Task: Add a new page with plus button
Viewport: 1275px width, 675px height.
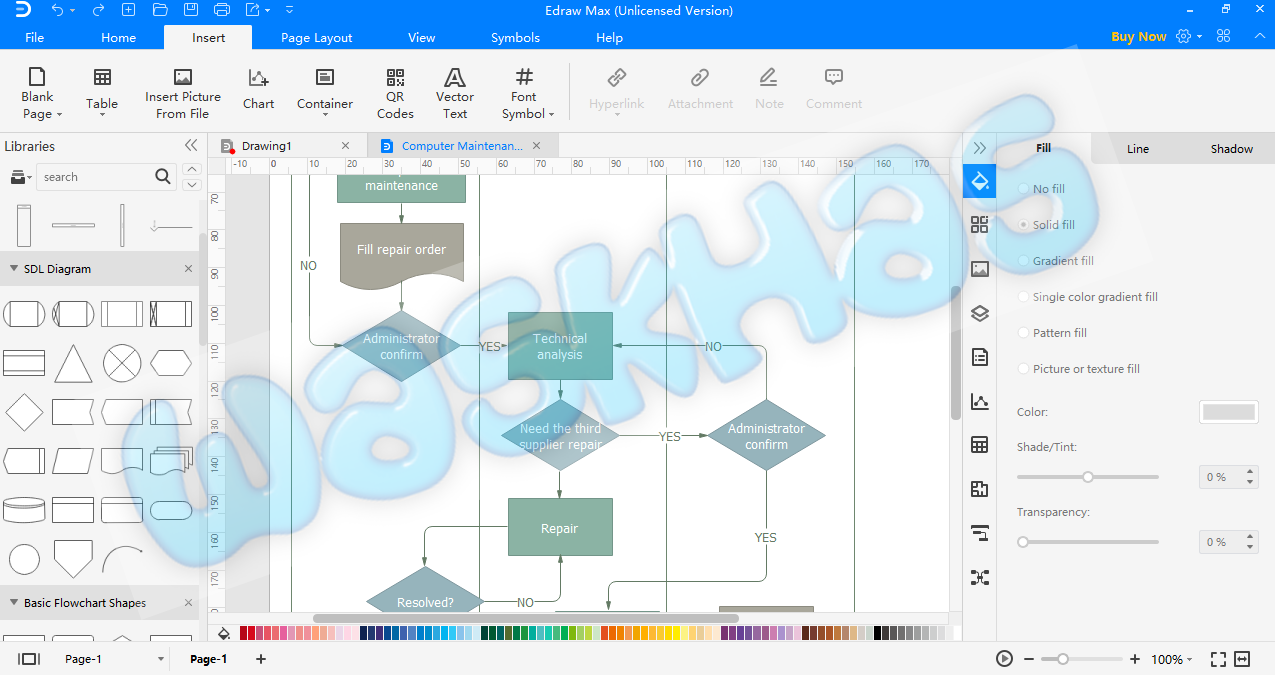Action: click(261, 659)
